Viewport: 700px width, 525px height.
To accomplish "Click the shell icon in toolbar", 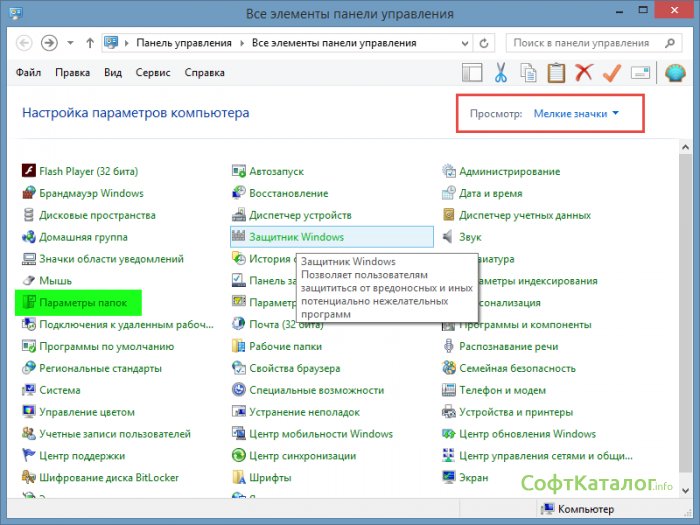I will [674, 73].
